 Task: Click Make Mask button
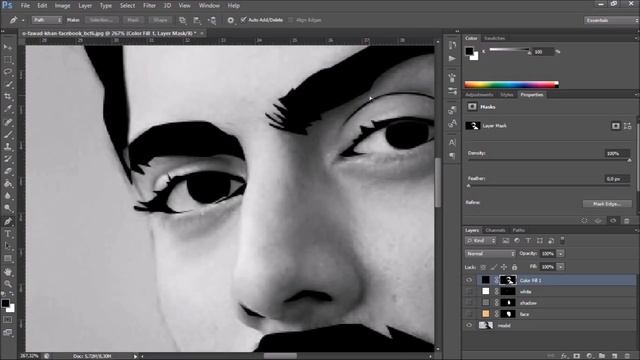pos(133,20)
